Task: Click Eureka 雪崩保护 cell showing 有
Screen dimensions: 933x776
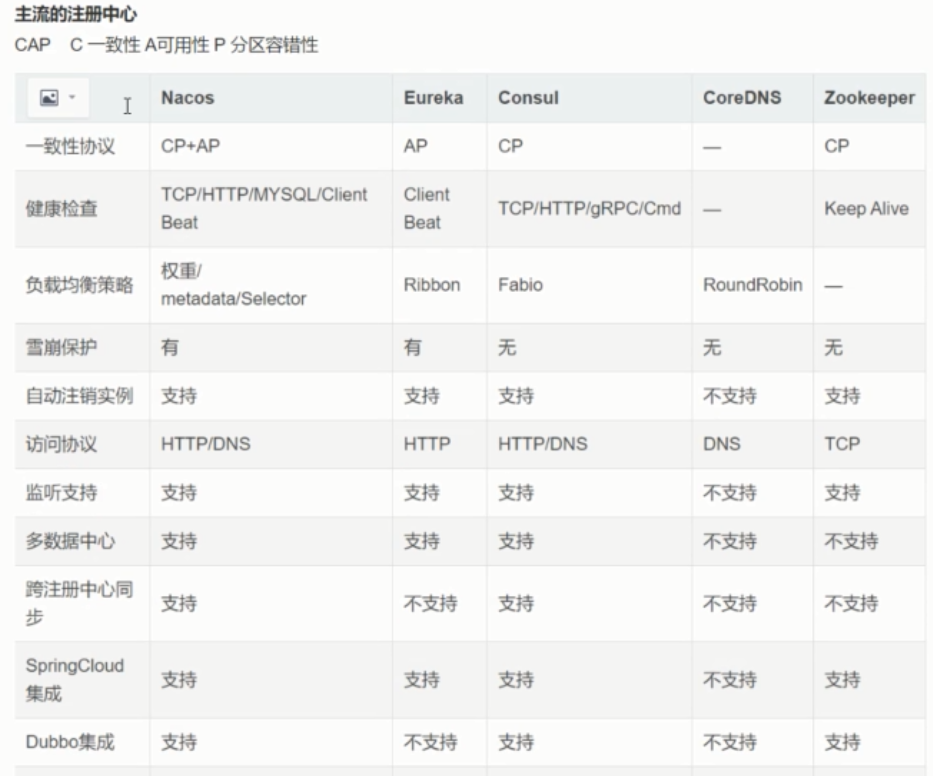Action: (412, 348)
